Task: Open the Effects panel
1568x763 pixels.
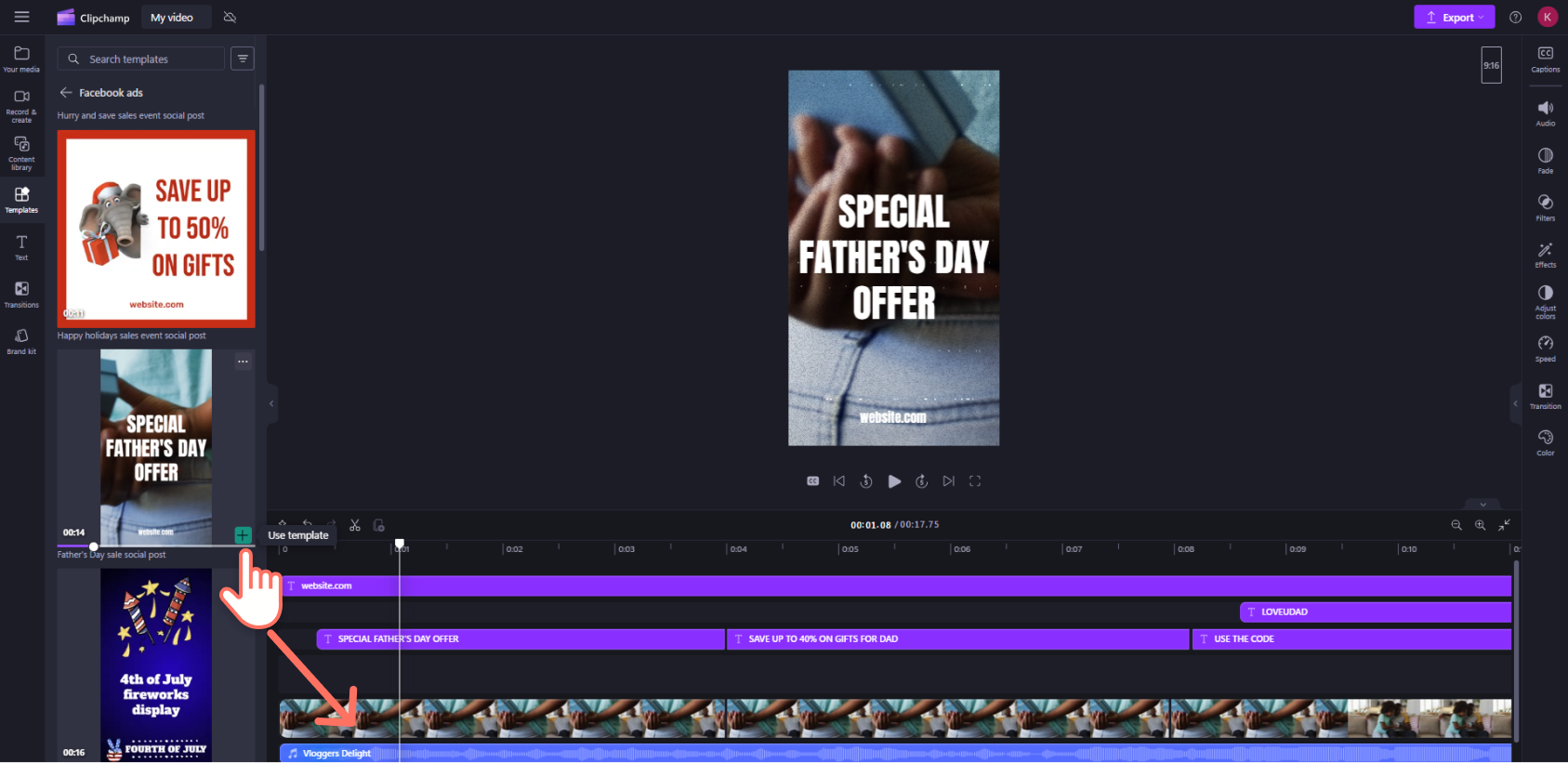Action: pos(1545,255)
